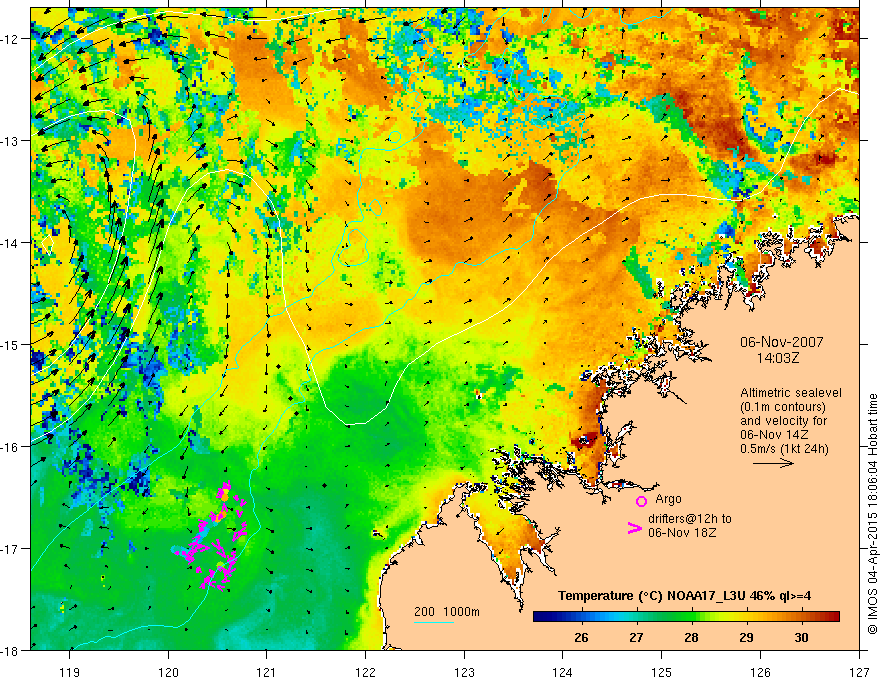Viewport: 880px width, 680px height.
Task: Click the longitude axis label '119'
Action: click(x=70, y=672)
